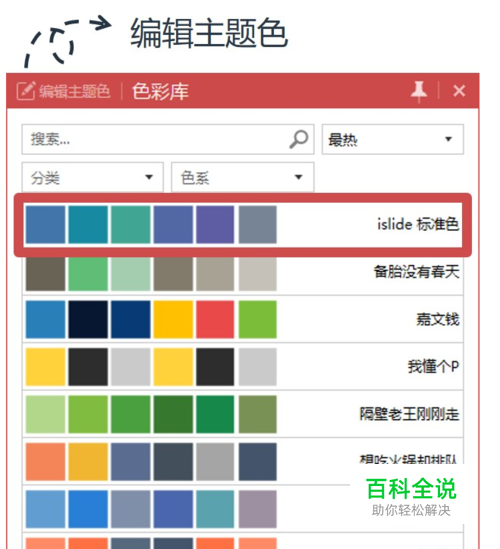The height and width of the screenshot is (549, 500).
Task: Pin the color library panel
Action: pos(419,92)
